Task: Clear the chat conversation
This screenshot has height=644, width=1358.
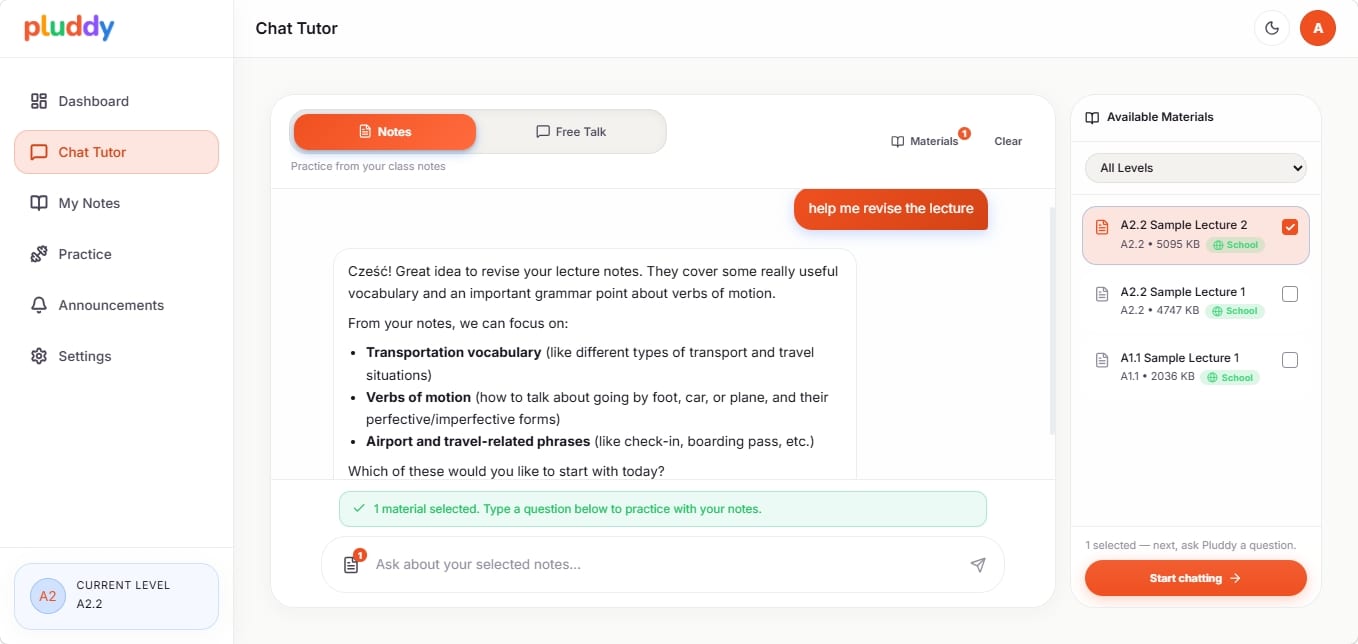Action: click(1008, 141)
